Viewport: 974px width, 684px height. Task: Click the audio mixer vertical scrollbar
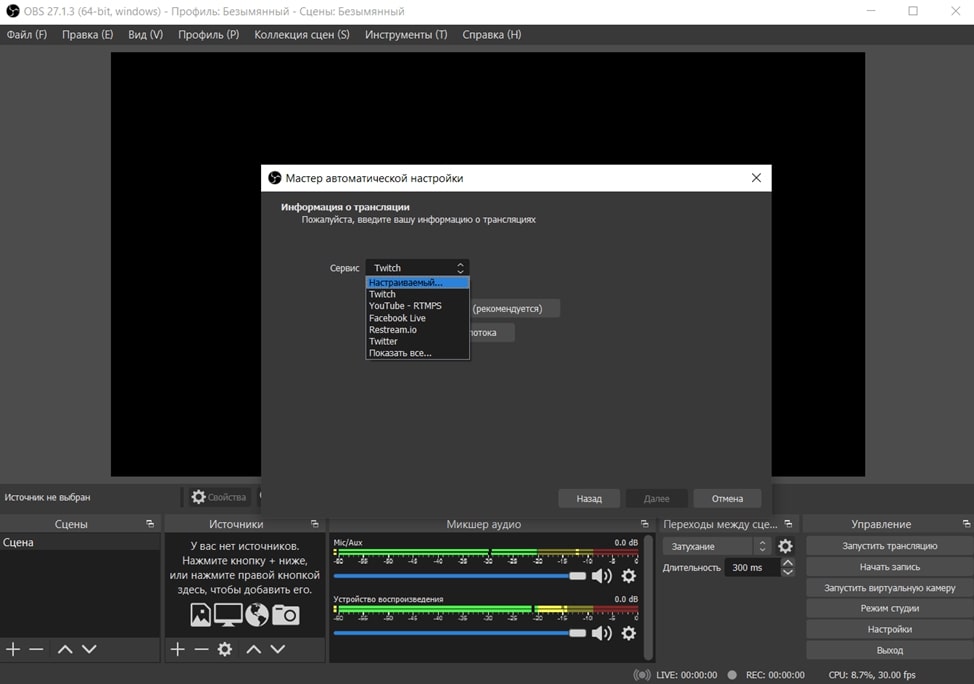648,597
